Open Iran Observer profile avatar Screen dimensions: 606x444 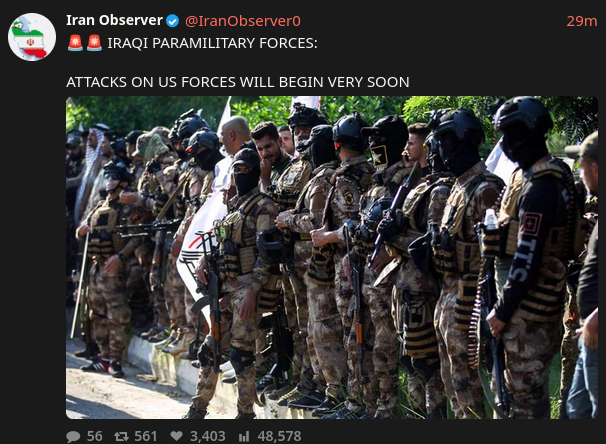point(32,37)
